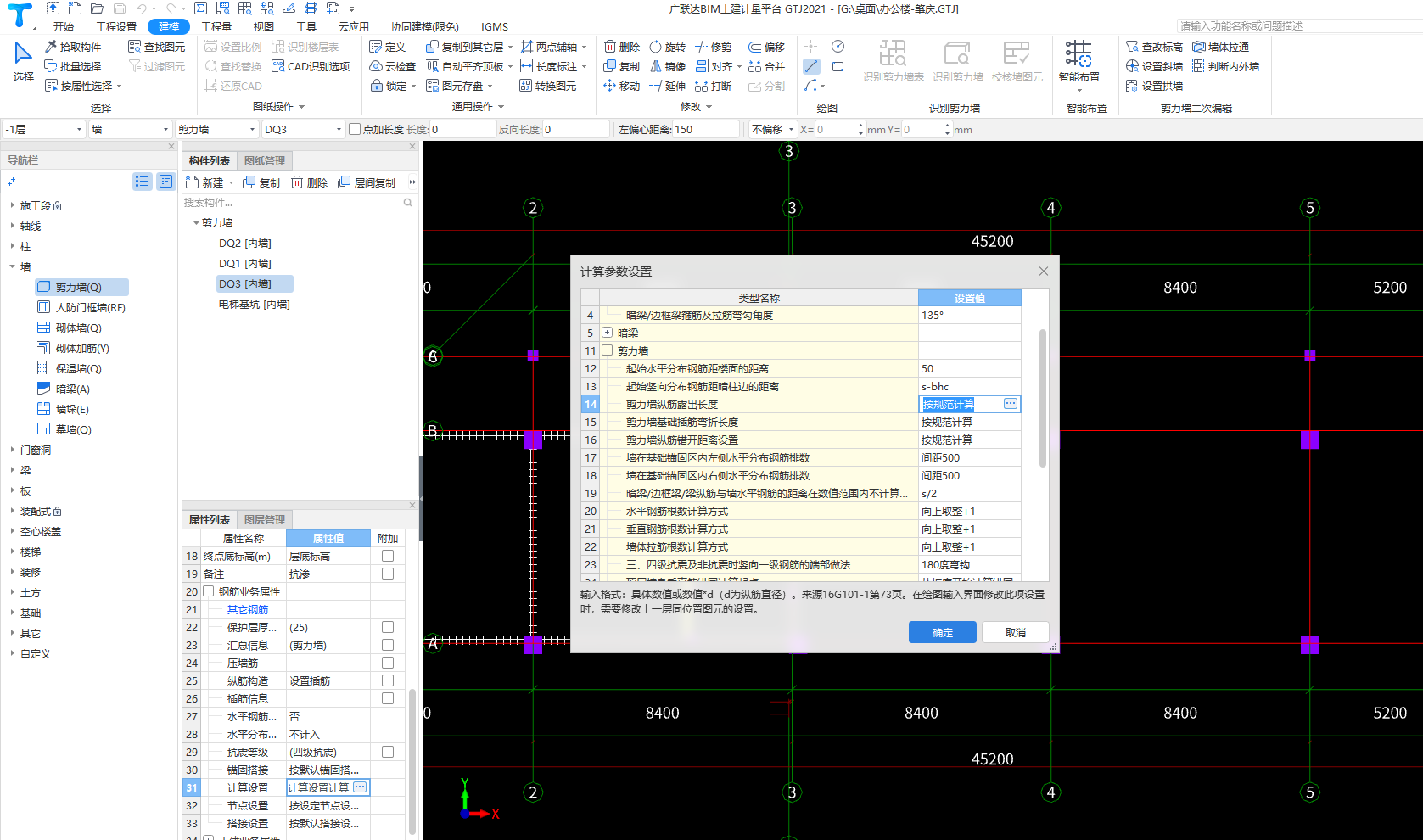1423x840 pixels.
Task: Open the 视图 ribbon tab
Action: 264,26
